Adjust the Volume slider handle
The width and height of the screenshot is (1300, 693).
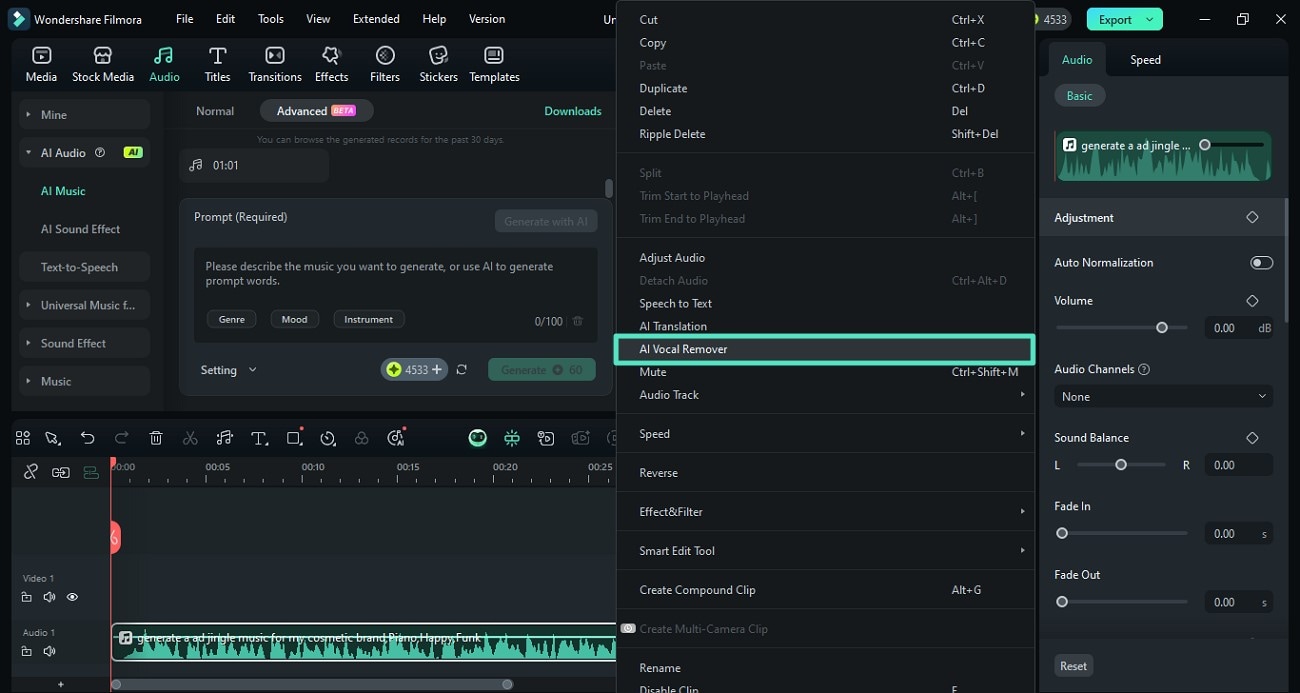tap(1161, 328)
